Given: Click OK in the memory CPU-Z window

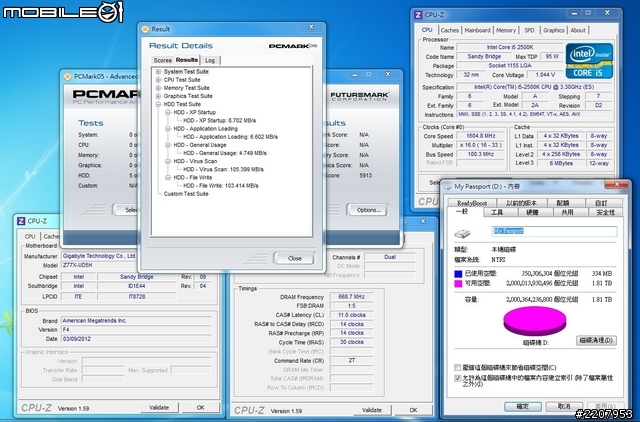Looking at the screenshot, I should (x=413, y=410).
